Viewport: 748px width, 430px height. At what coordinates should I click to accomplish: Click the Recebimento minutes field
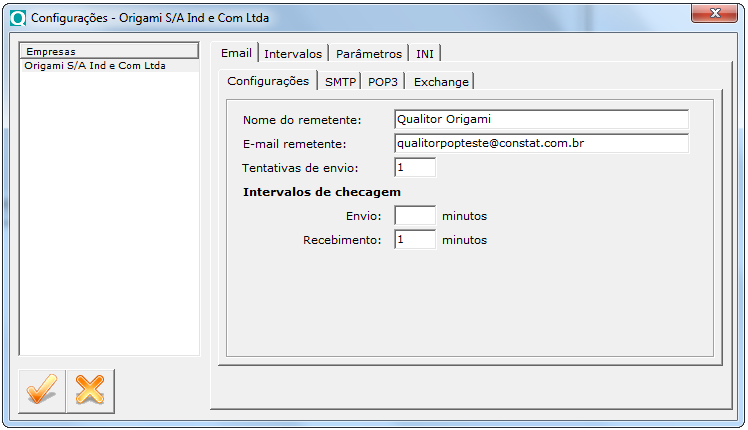point(415,239)
